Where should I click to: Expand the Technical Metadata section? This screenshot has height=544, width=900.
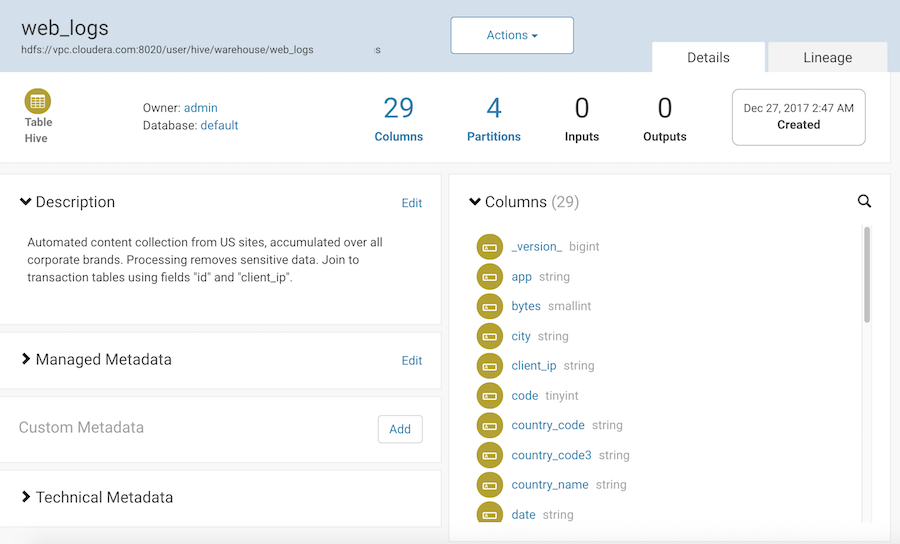tap(26, 497)
